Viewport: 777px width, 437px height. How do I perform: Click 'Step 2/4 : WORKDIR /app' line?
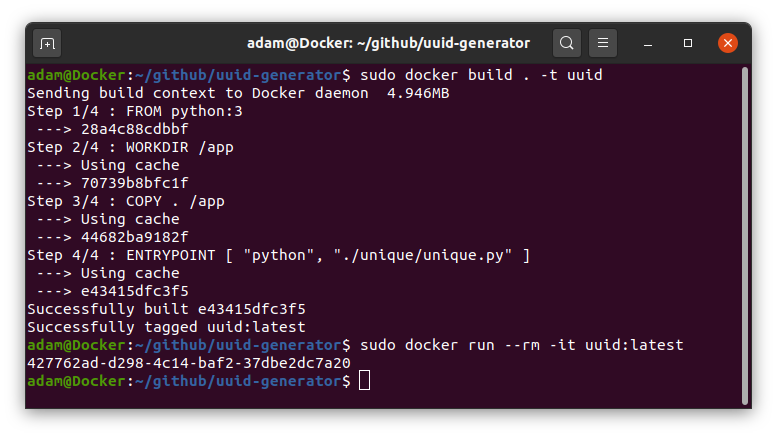pos(130,148)
